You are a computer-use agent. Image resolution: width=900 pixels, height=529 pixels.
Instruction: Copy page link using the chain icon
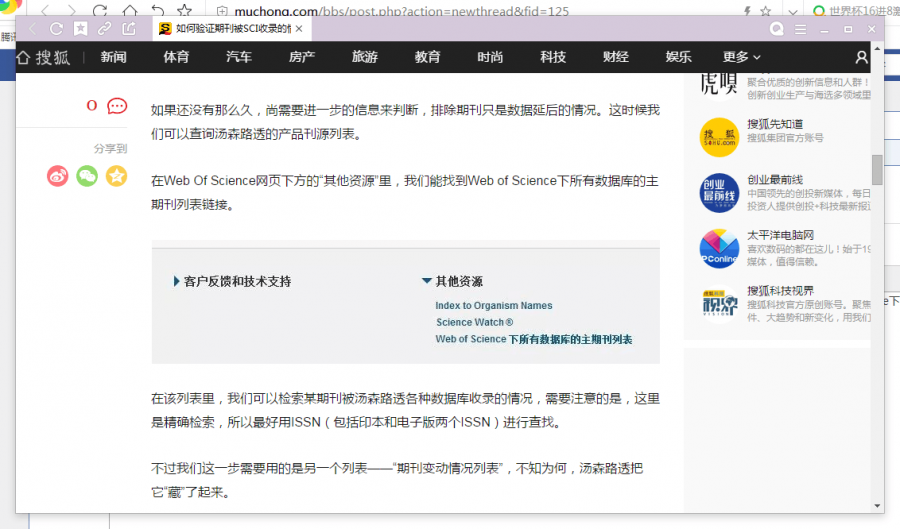tap(104, 29)
